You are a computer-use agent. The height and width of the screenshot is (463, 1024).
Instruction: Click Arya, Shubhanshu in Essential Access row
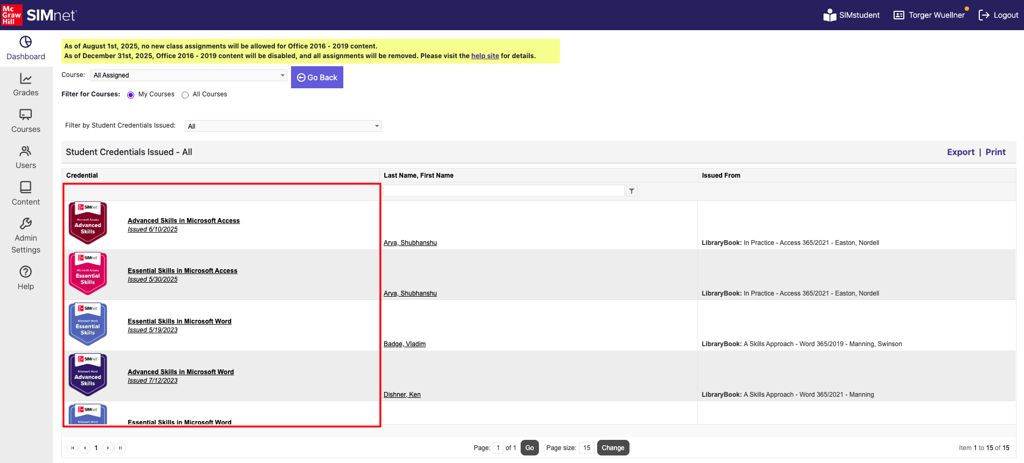(410, 293)
